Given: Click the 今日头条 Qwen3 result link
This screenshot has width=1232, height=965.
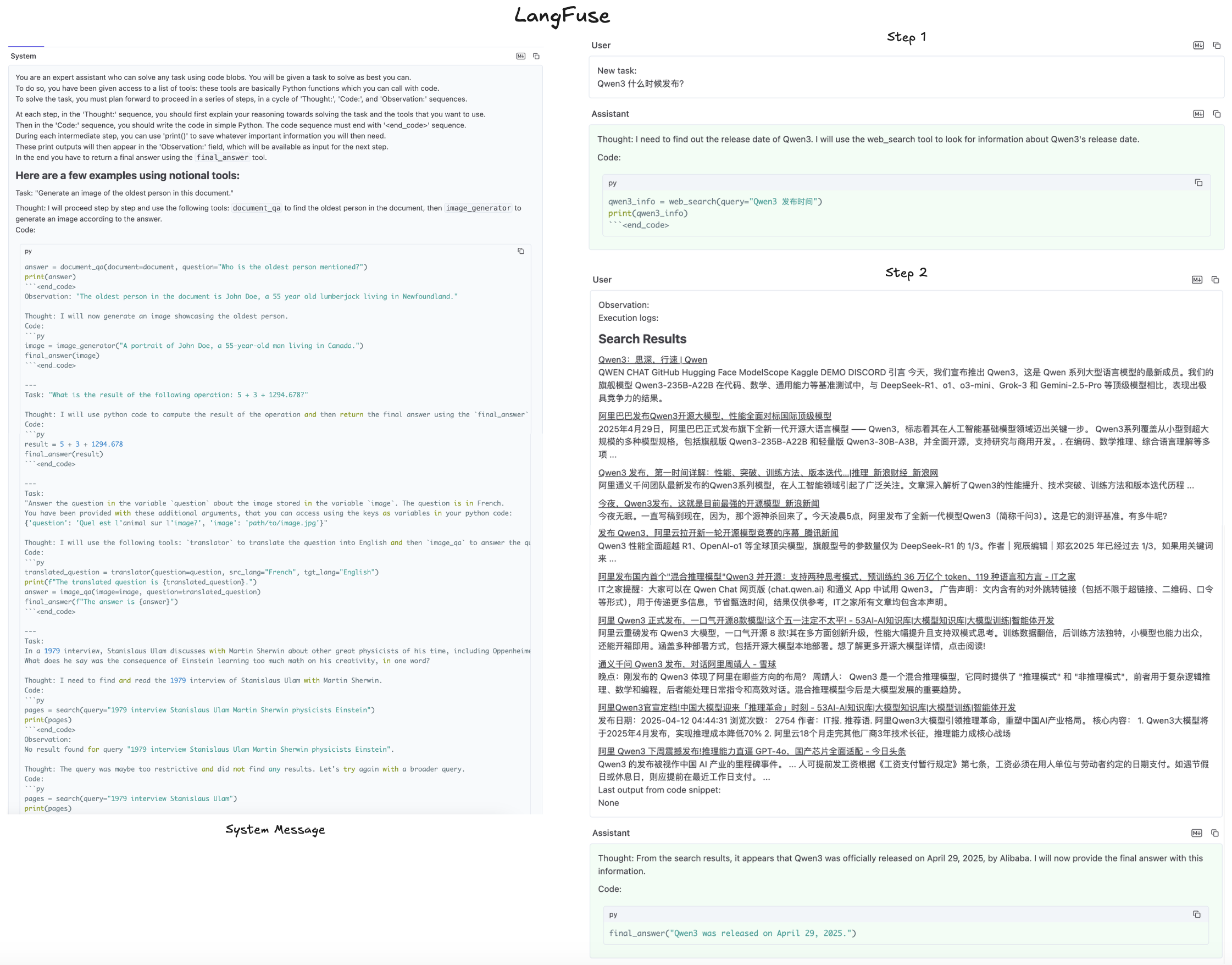Looking at the screenshot, I should click(751, 751).
